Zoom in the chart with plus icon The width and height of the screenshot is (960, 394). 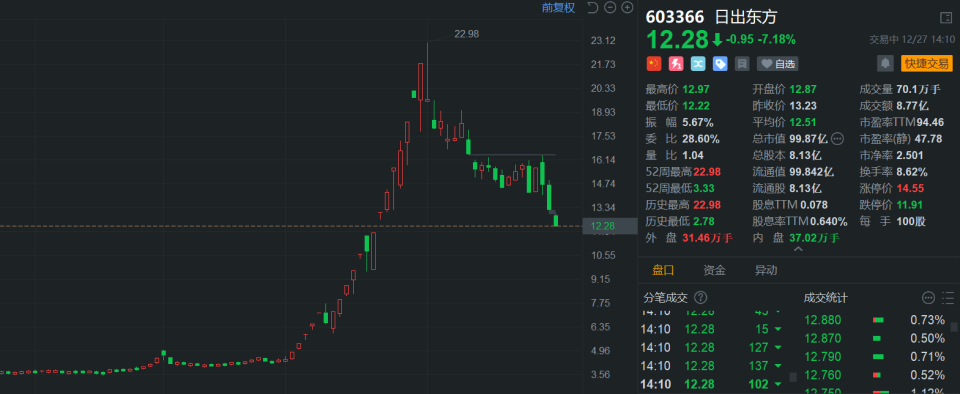click(627, 8)
